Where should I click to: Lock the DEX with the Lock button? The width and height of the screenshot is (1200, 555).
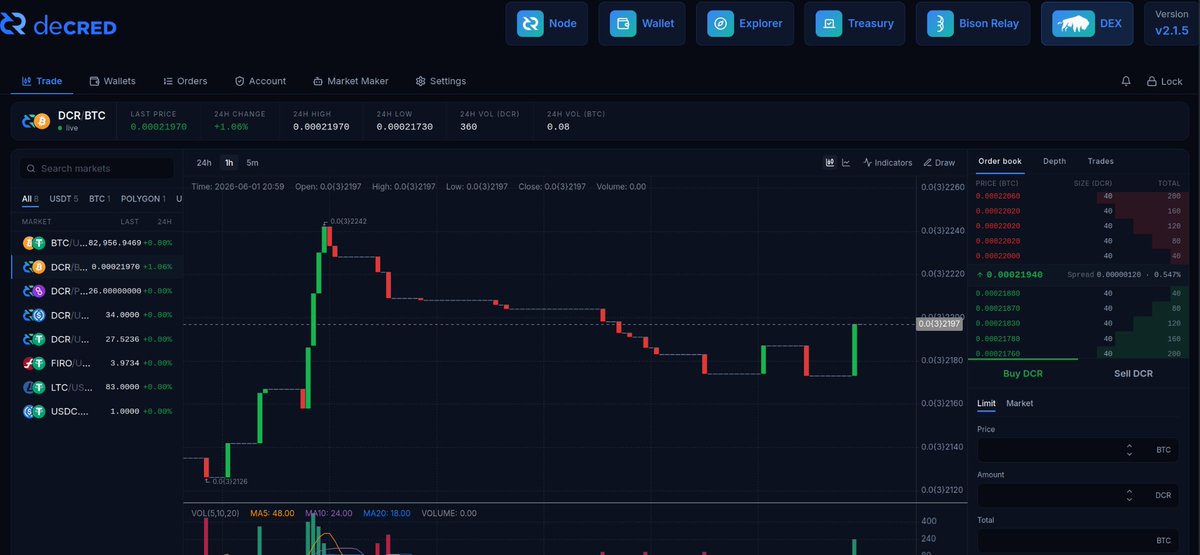point(1164,81)
